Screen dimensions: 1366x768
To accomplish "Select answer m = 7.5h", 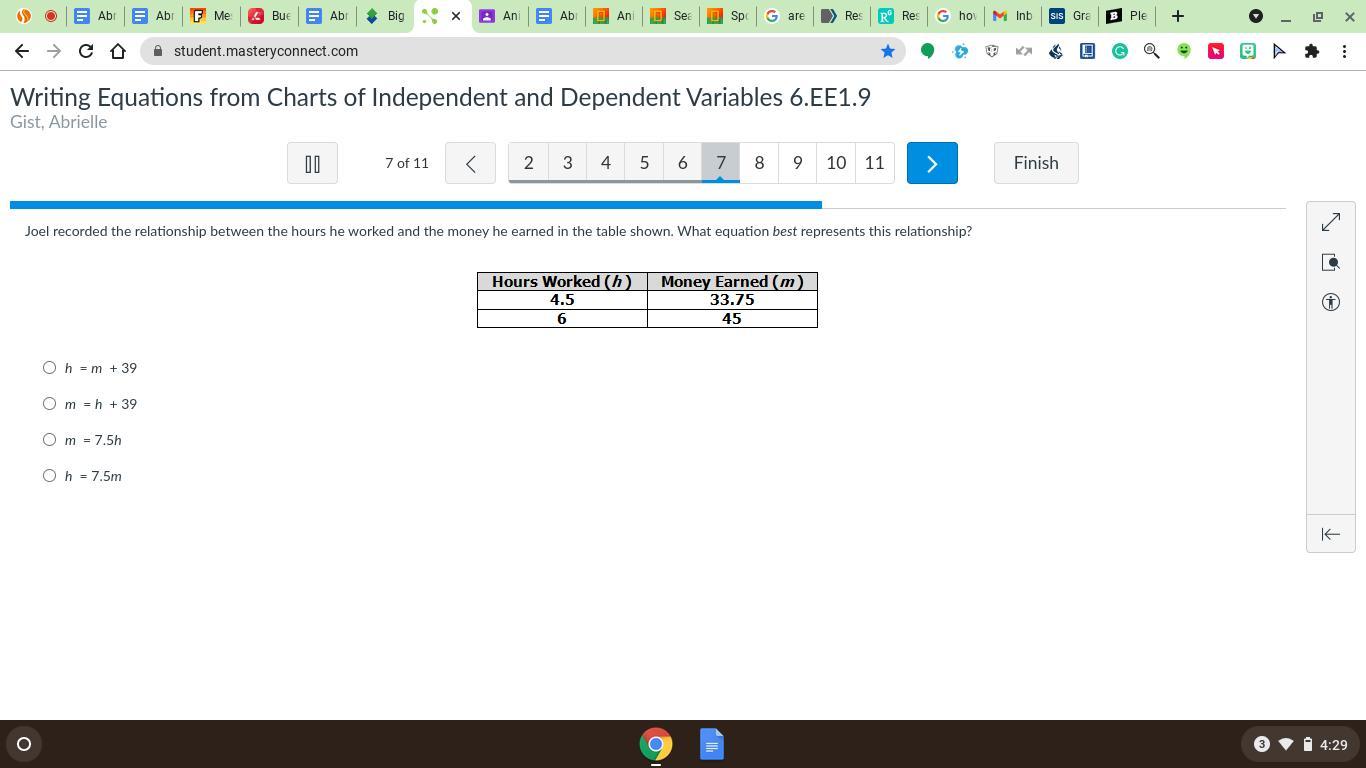I will pyautogui.click(x=49, y=440).
